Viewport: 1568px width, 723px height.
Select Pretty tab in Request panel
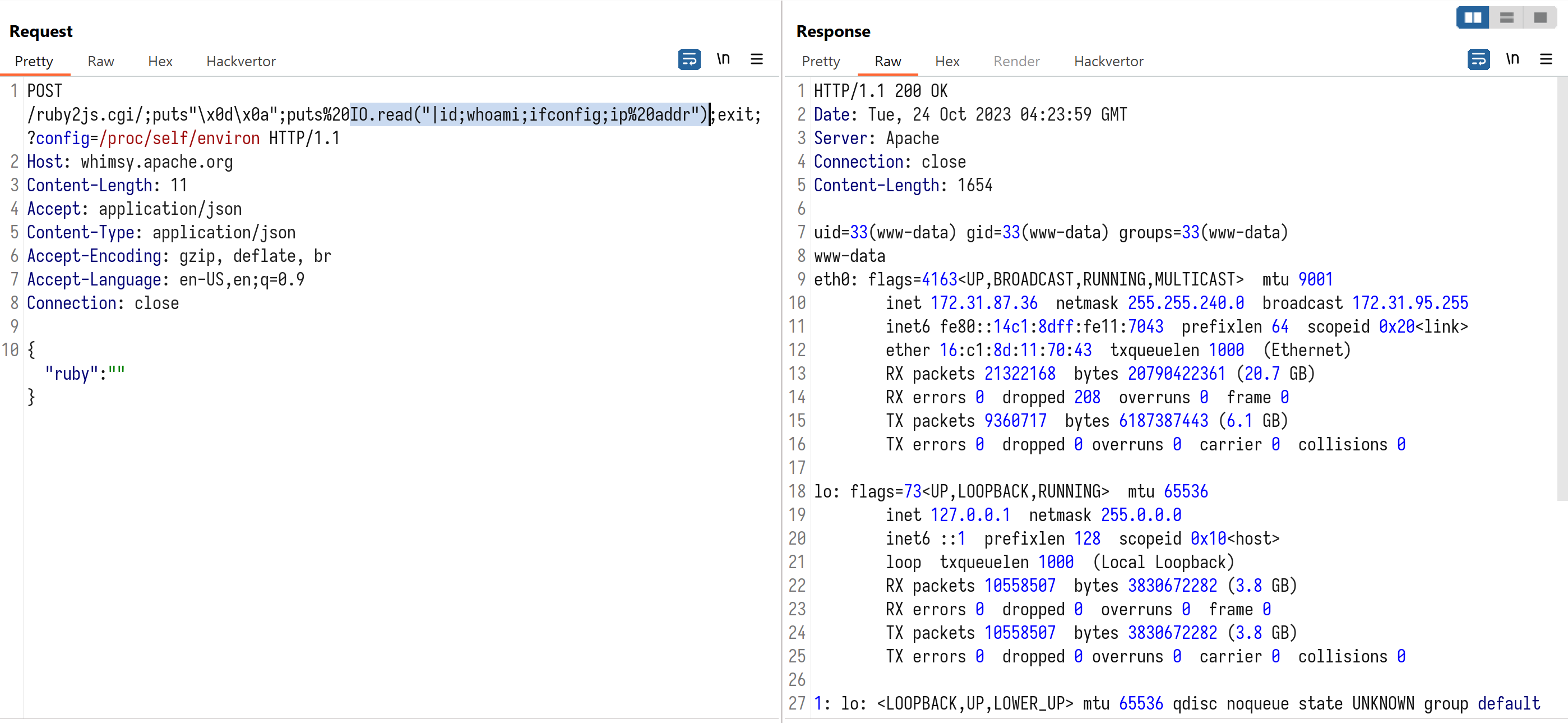click(34, 62)
